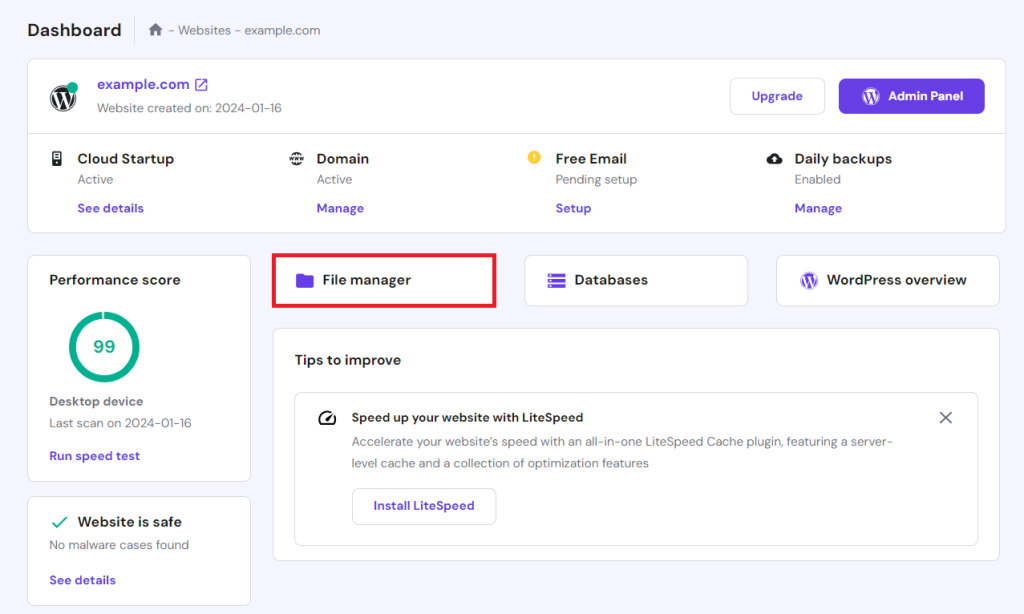
Task: Click the globe icon next to Domain
Action: [297, 158]
